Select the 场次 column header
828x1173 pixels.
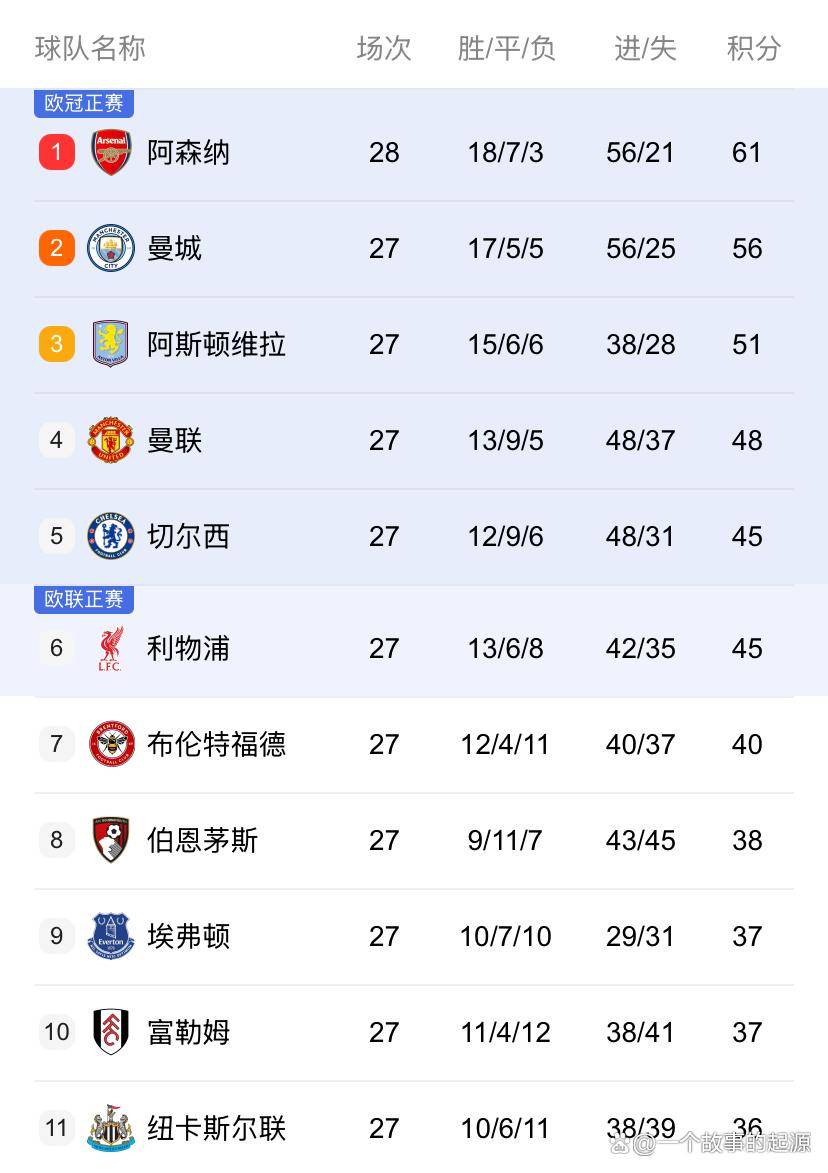384,48
